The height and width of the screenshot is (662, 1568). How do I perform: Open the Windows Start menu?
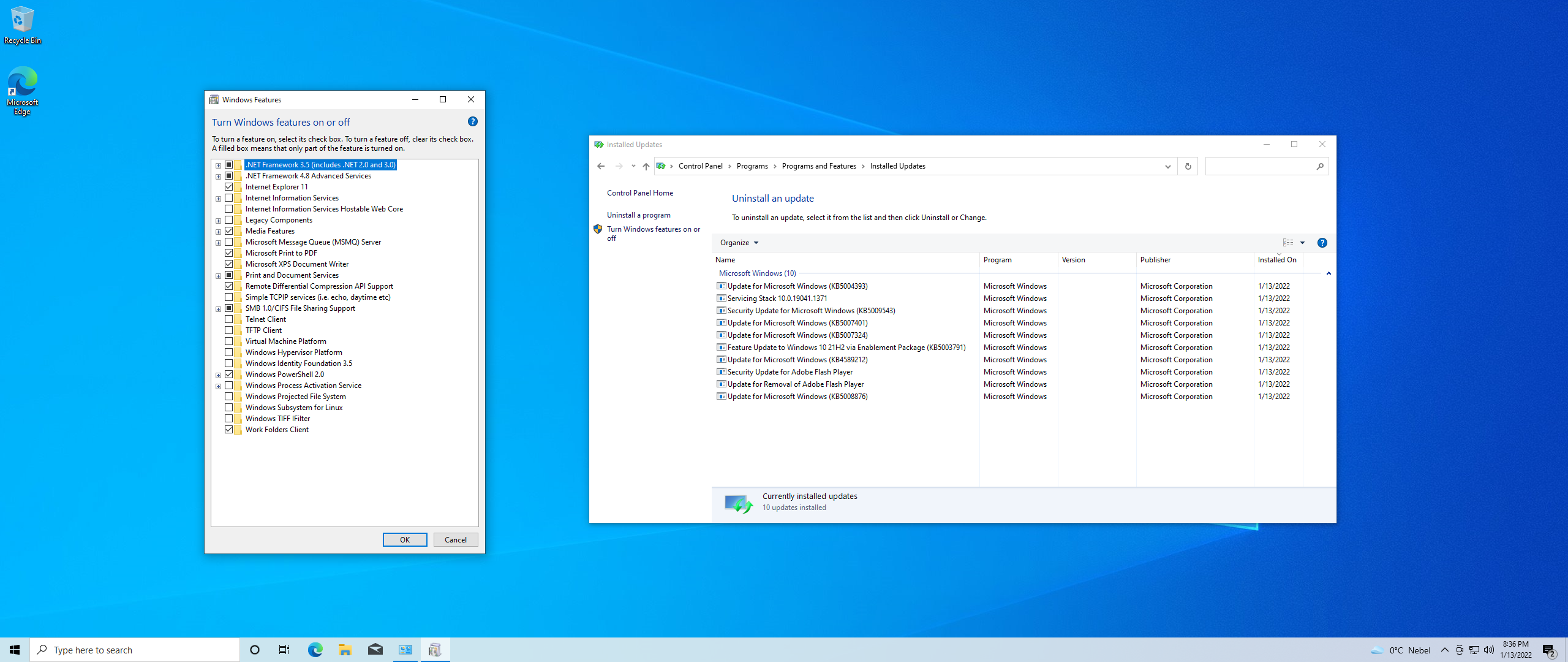(x=15, y=650)
